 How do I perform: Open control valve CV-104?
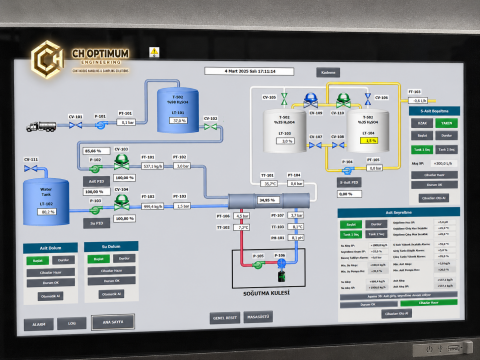tap(122, 202)
